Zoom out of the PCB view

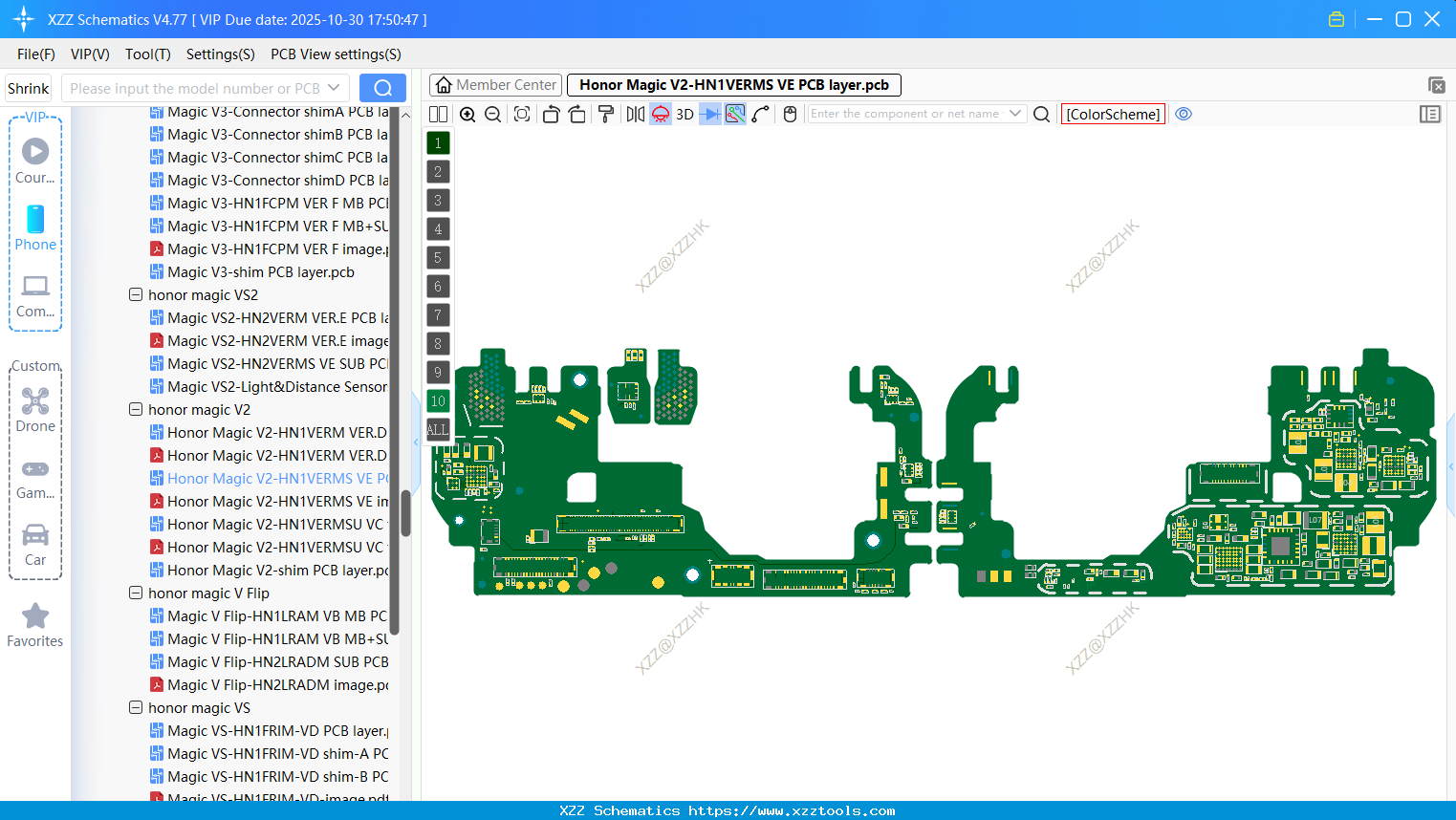493,114
